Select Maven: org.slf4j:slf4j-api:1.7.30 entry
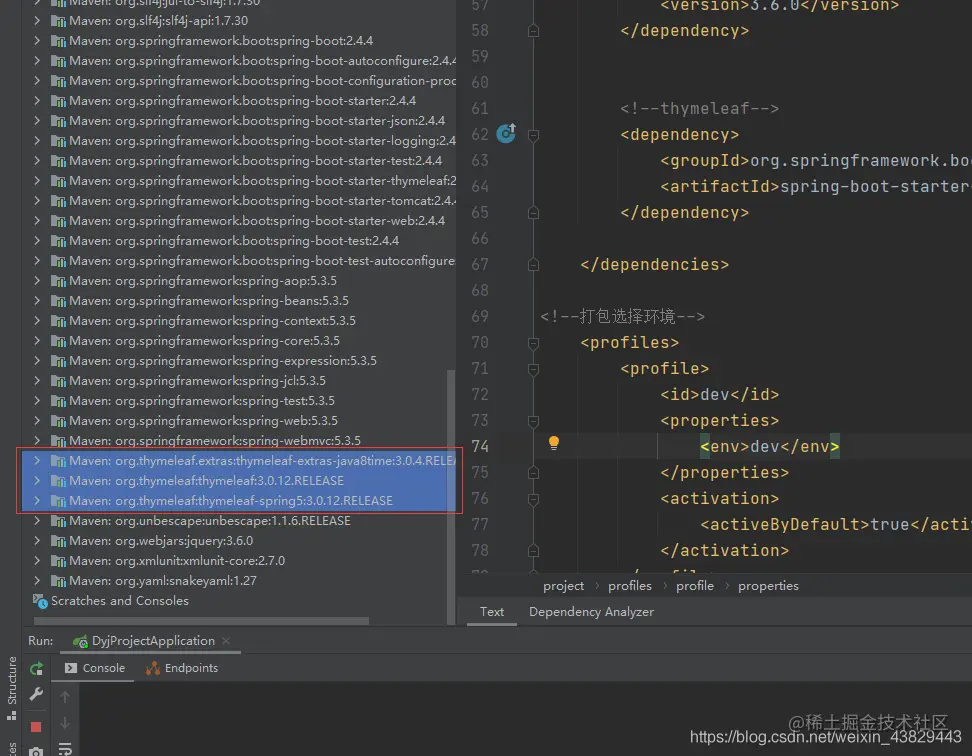The image size is (972, 756). [158, 20]
